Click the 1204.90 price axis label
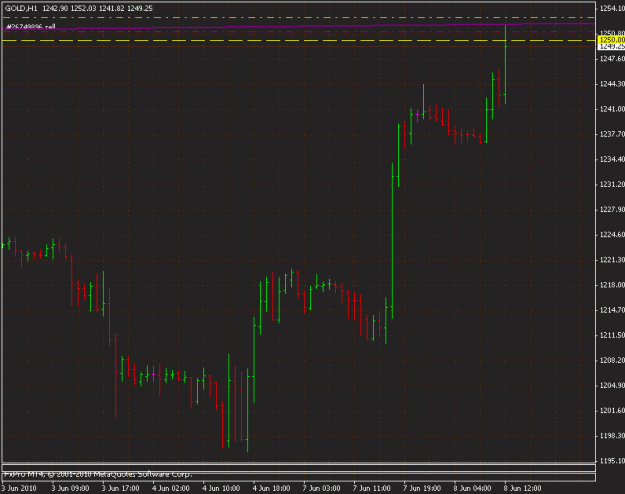The image size is (625, 494). click(x=612, y=386)
